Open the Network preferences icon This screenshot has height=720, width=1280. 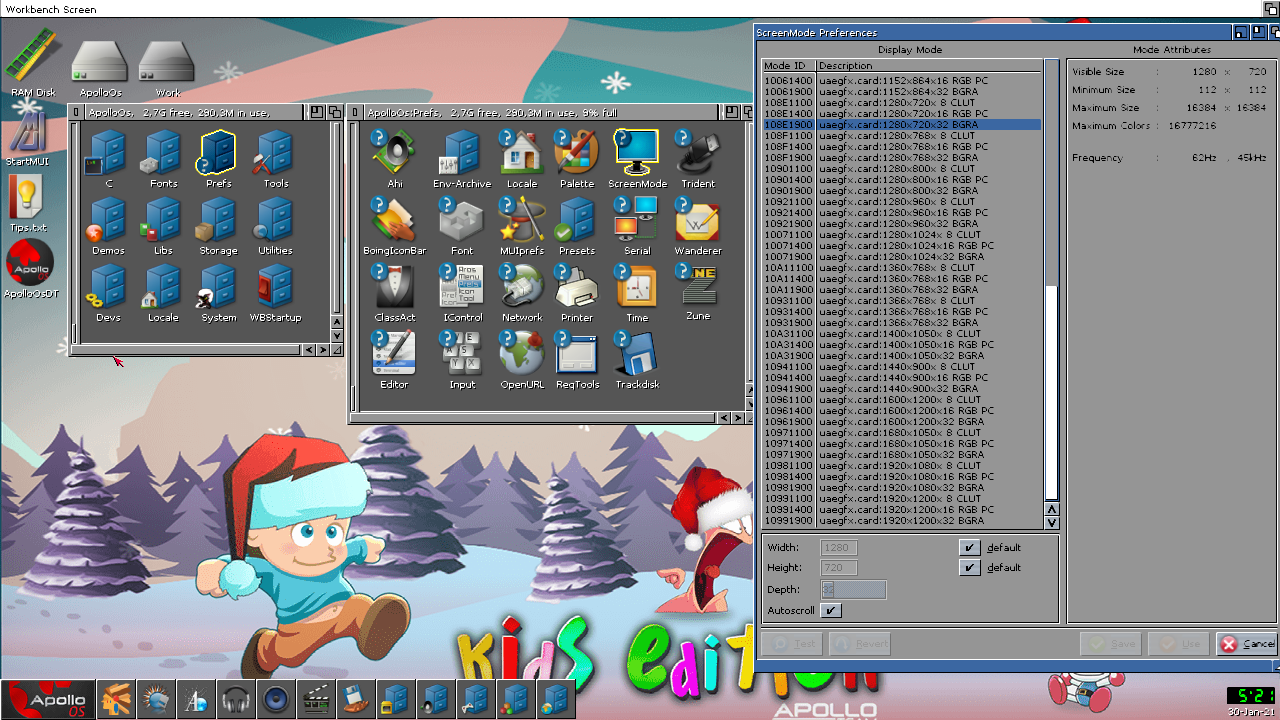coord(521,288)
